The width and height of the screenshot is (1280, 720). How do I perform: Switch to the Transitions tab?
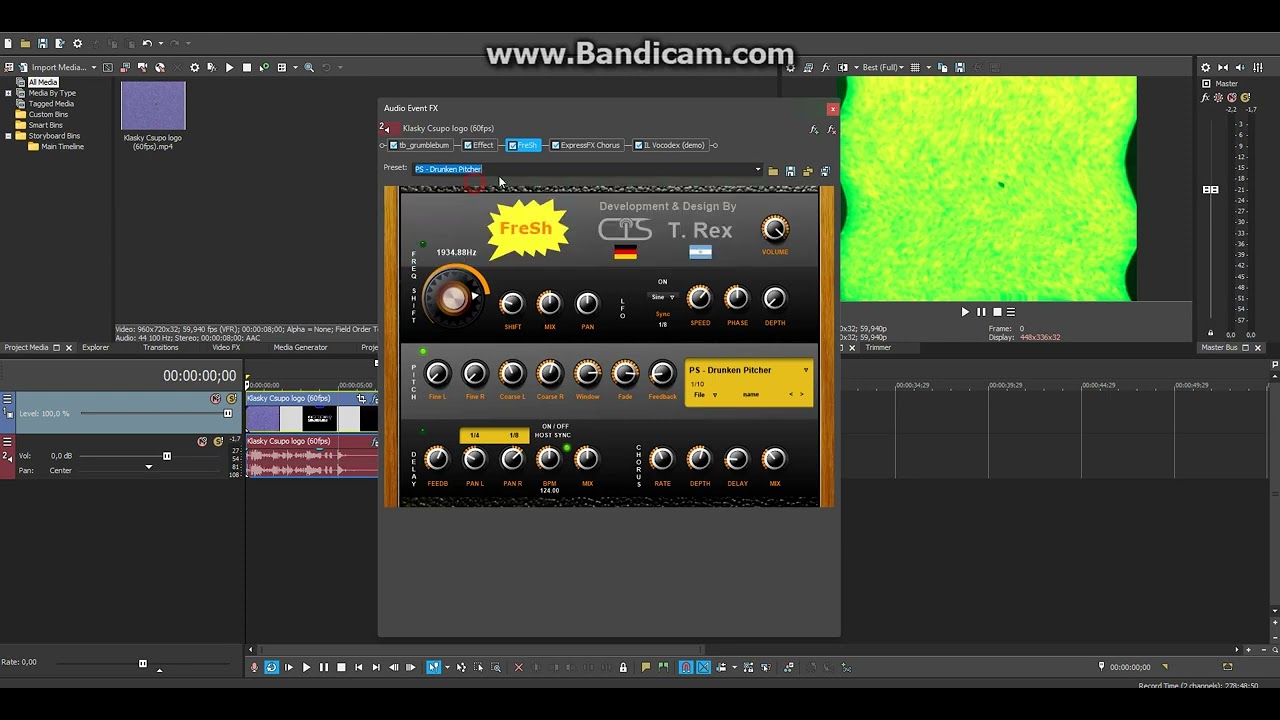click(160, 347)
